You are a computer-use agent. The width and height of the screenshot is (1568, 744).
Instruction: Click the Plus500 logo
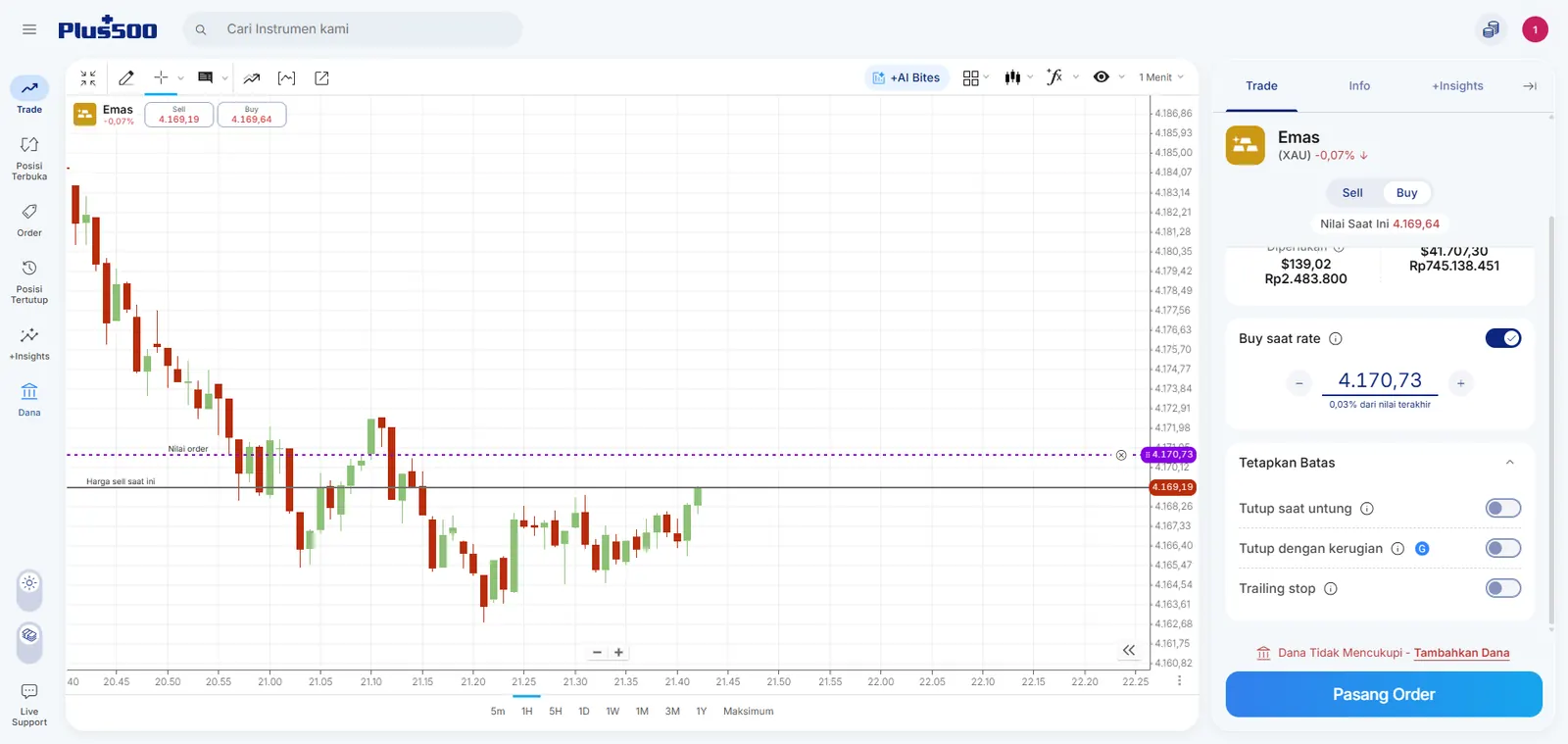point(107,28)
